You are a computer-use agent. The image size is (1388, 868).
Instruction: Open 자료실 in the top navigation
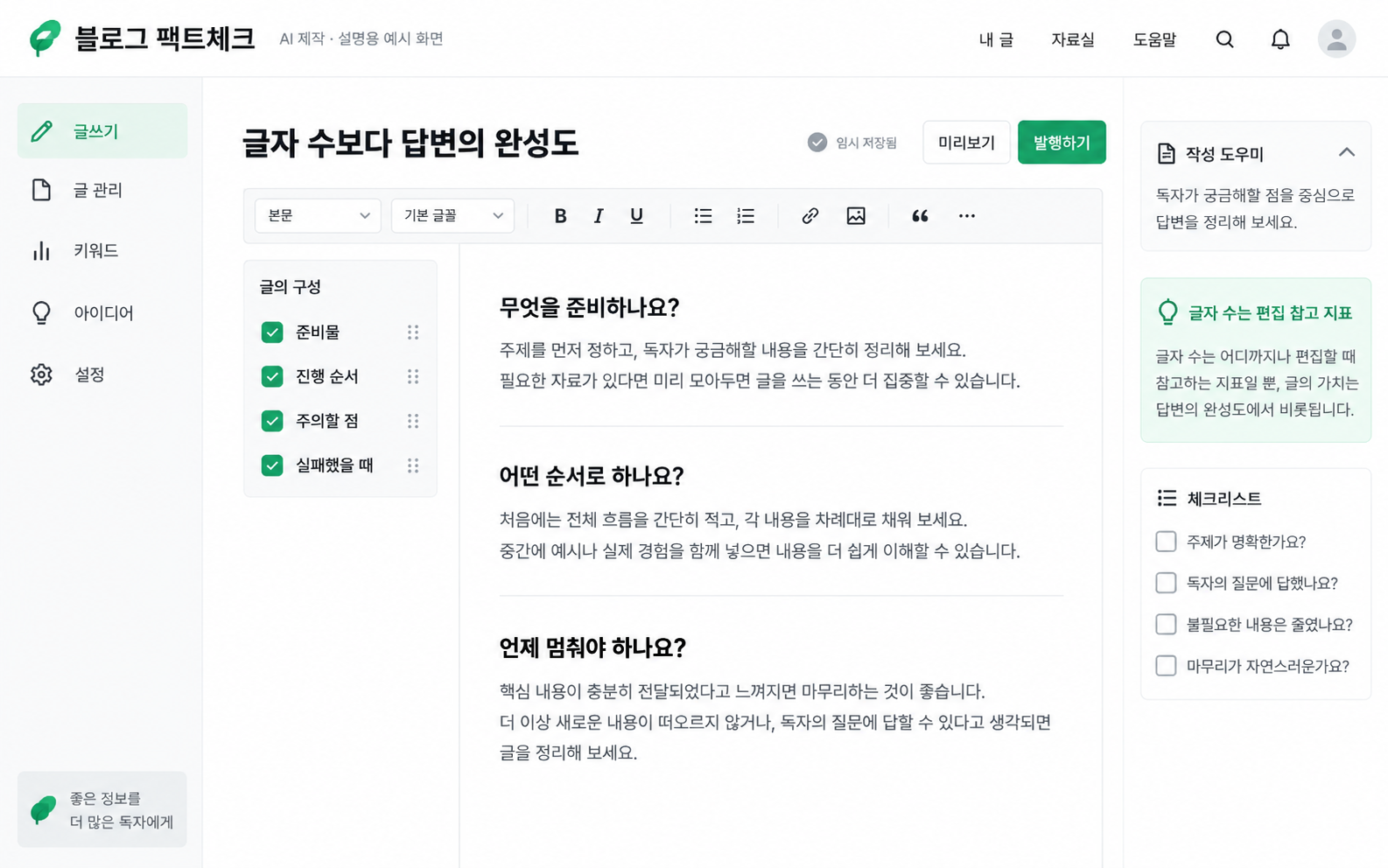[1073, 39]
